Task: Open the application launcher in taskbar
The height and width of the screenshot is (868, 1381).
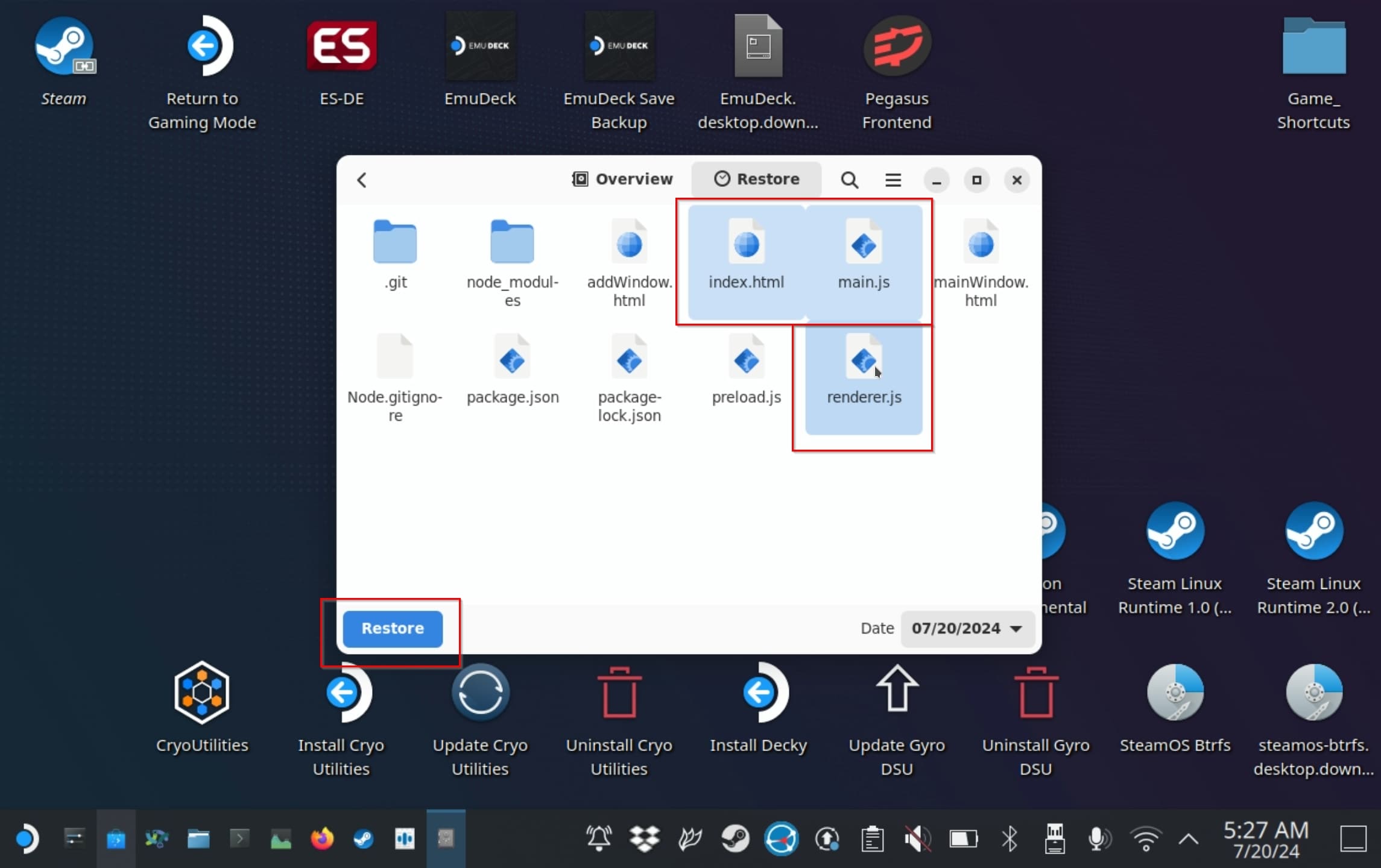Action: tap(26, 838)
